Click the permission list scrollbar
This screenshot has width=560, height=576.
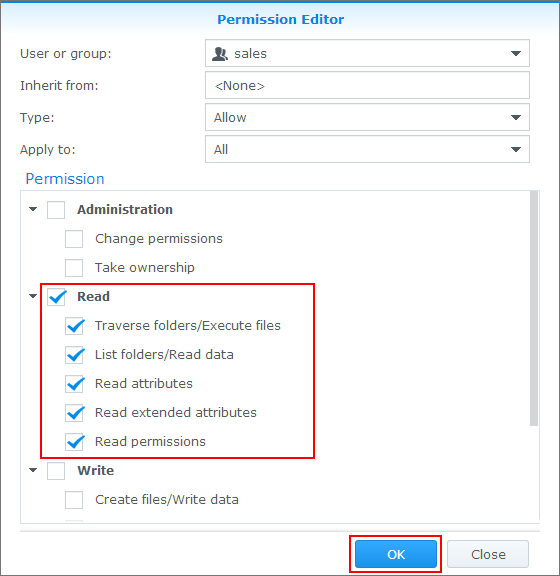point(534,309)
